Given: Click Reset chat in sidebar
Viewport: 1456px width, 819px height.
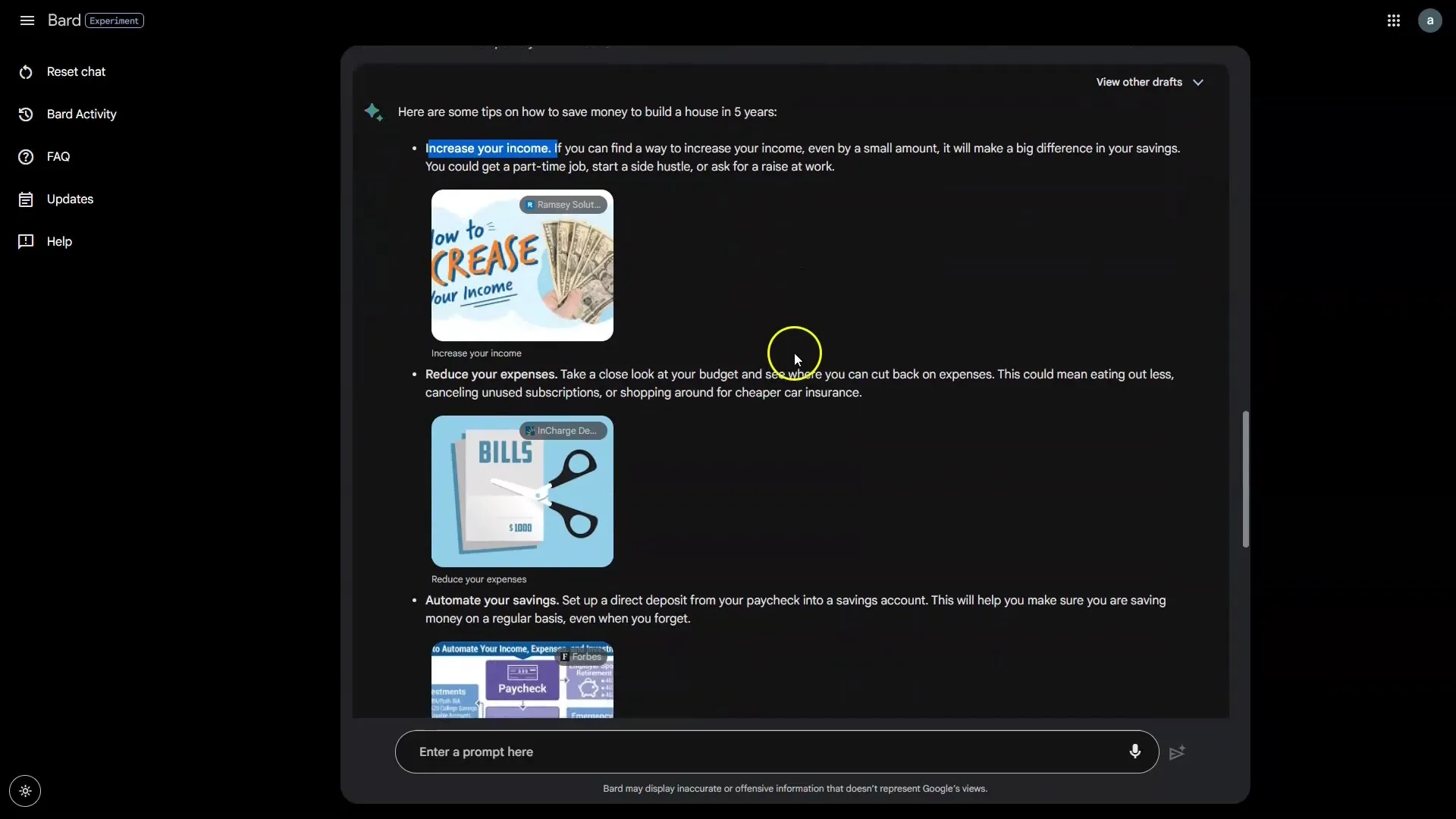Looking at the screenshot, I should (x=76, y=71).
